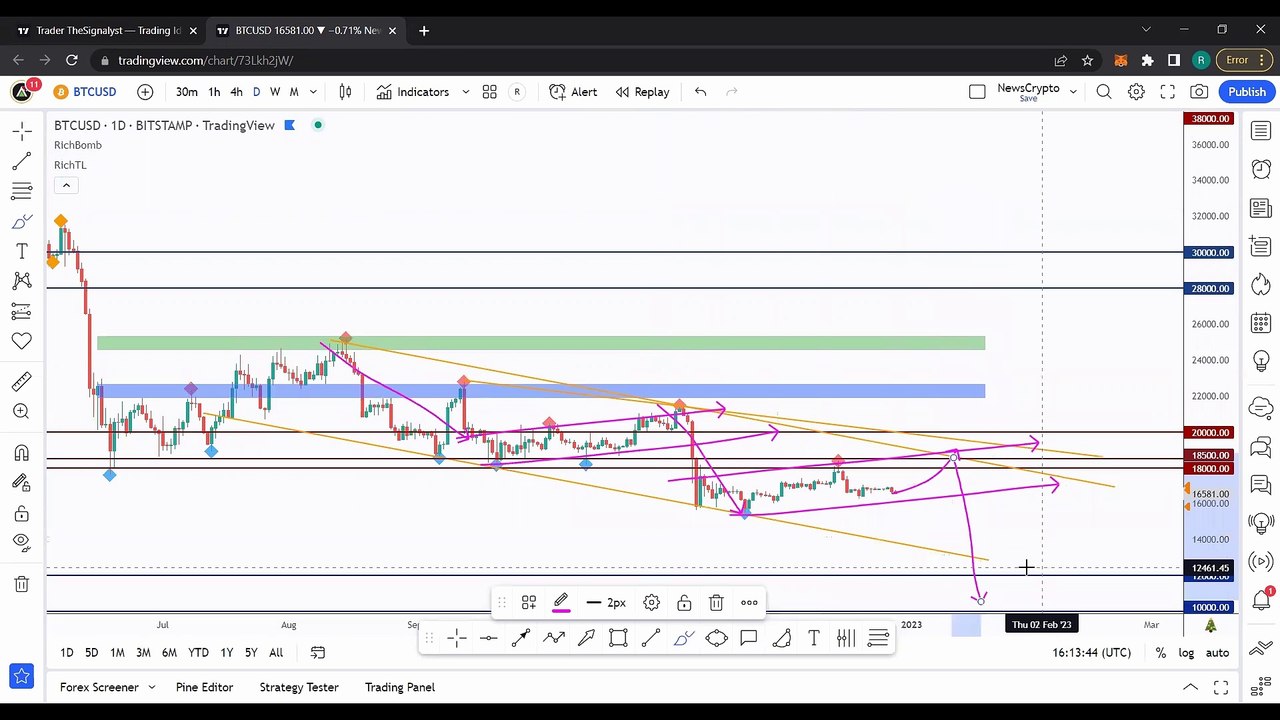Publish the chart idea
Viewport: 1280px width, 720px height.
pos(1247,92)
